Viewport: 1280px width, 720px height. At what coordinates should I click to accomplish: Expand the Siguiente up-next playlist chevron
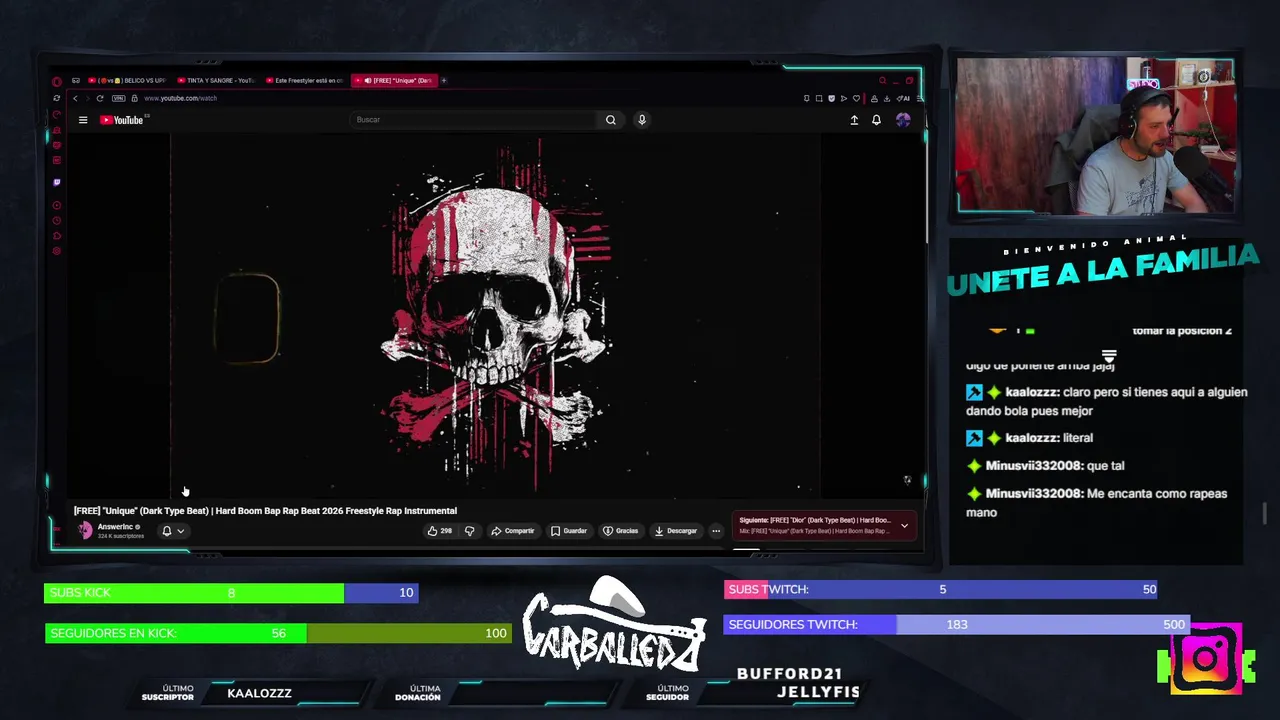(x=904, y=525)
